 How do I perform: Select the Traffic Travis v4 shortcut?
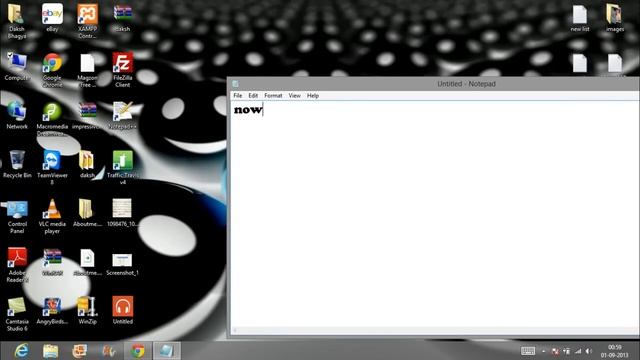pyautogui.click(x=122, y=167)
